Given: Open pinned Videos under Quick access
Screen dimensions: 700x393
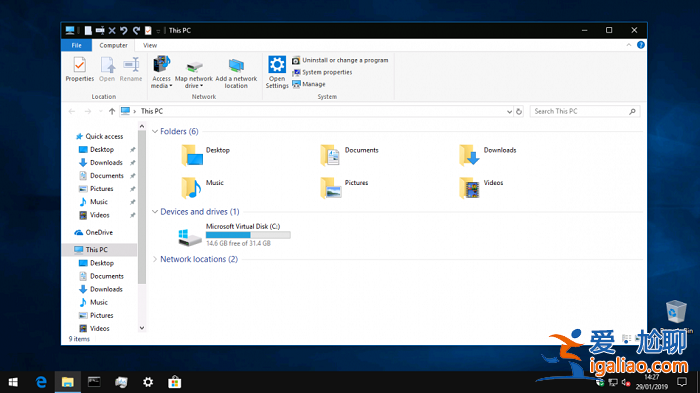Looking at the screenshot, I should coord(100,215).
